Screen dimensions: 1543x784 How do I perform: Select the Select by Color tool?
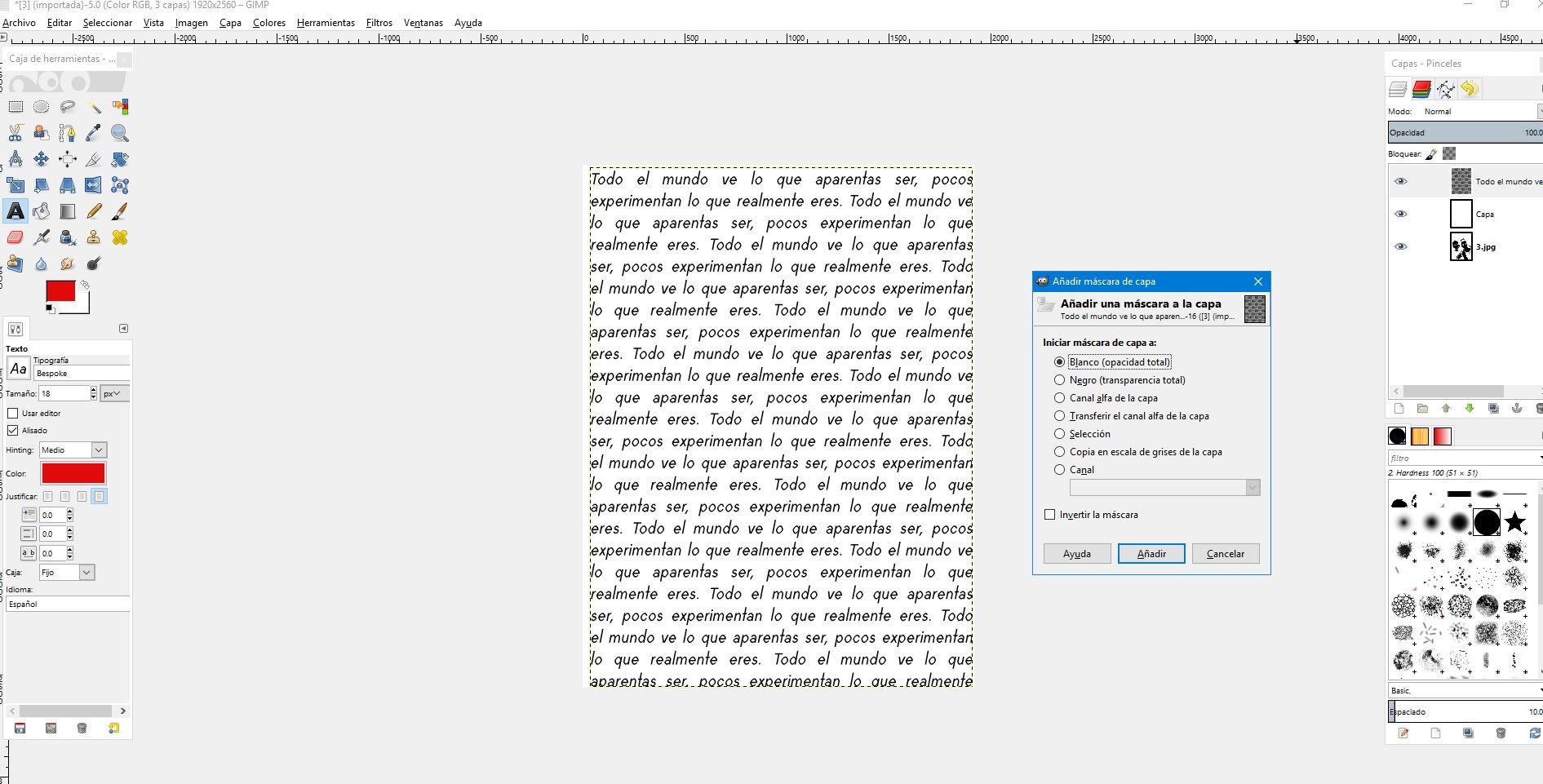[120, 107]
